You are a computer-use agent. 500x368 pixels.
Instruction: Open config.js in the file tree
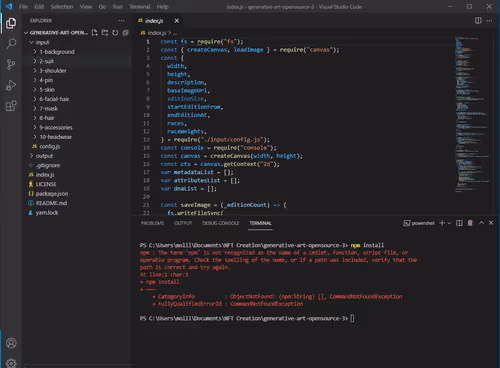[49, 146]
